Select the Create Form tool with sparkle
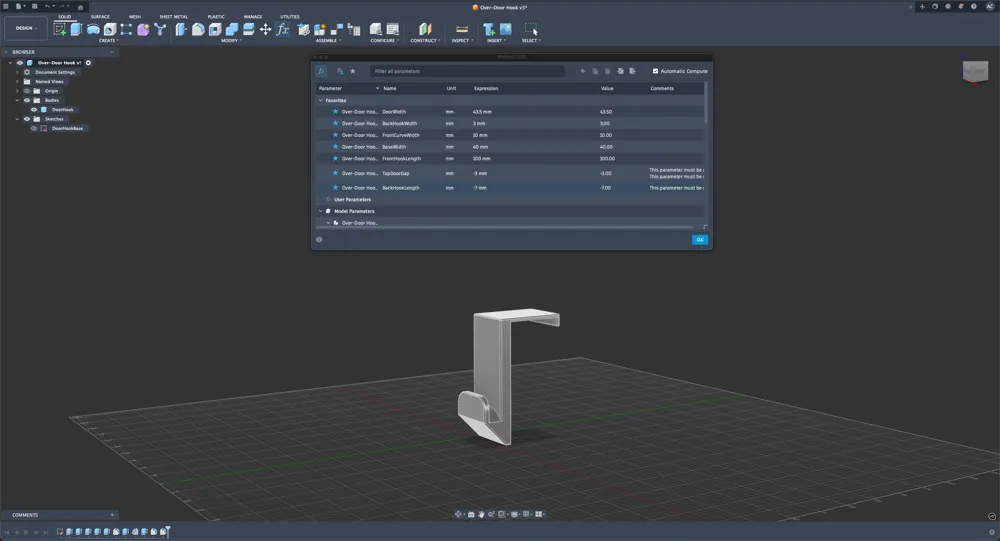1000x541 pixels. click(x=143, y=29)
